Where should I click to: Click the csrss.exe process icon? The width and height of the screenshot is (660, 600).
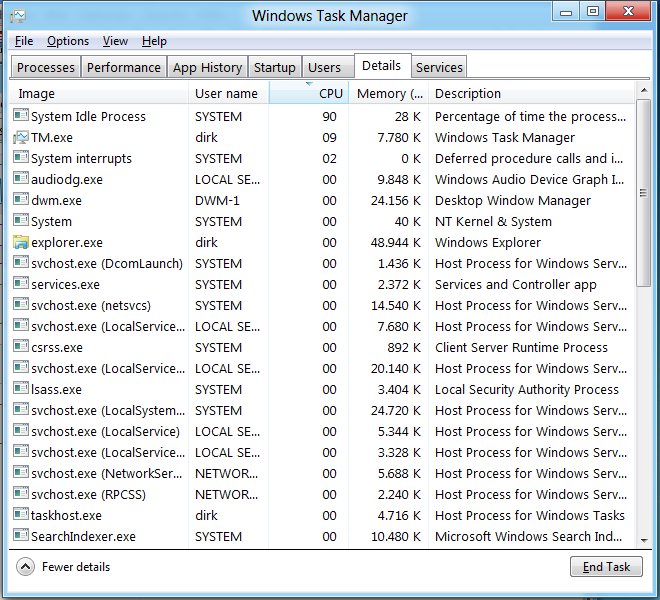21,347
